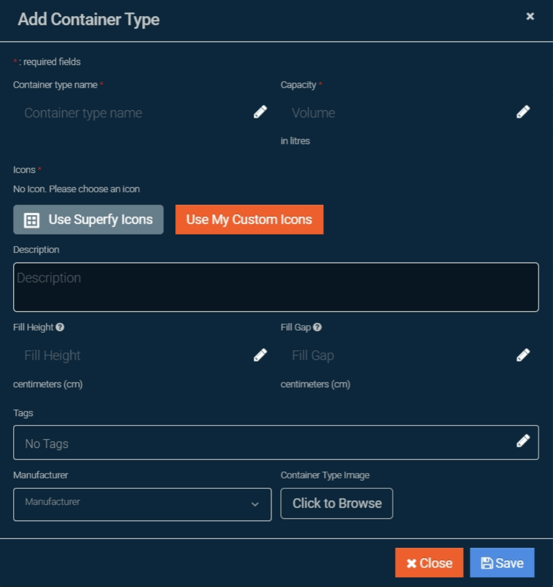This screenshot has height=587, width=553.
Task: Select Use Superfy Icons button
Action: (x=88, y=219)
